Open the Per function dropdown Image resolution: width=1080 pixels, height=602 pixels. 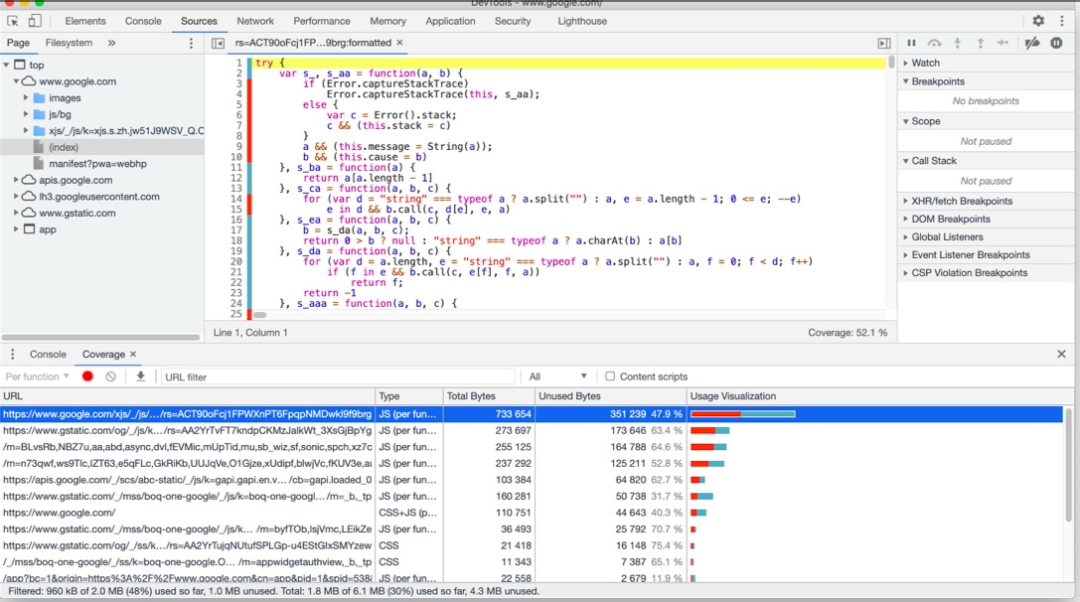click(38, 377)
